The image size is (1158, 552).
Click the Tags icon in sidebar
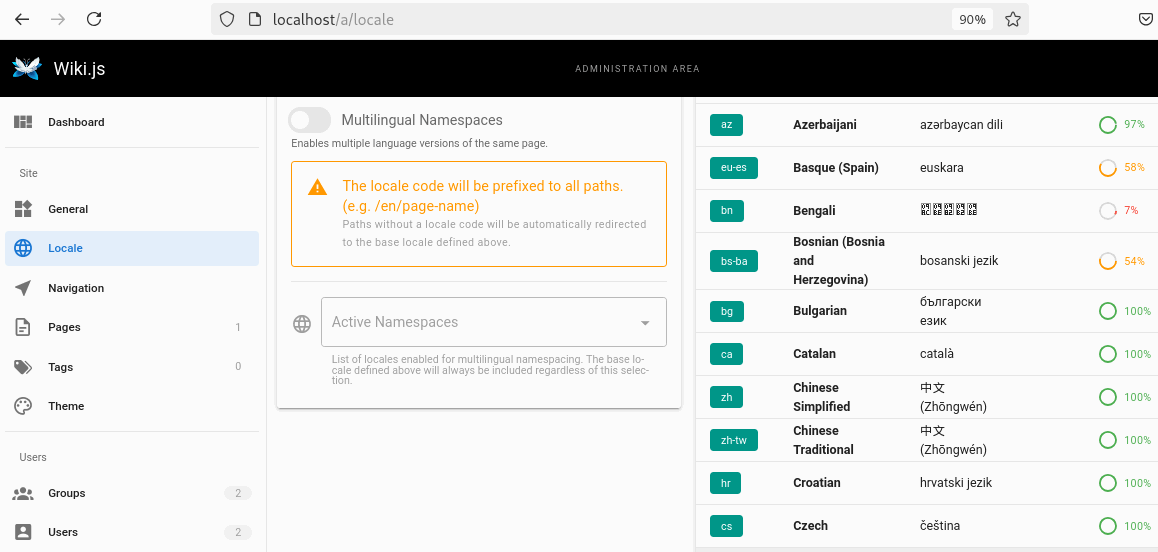point(23,367)
